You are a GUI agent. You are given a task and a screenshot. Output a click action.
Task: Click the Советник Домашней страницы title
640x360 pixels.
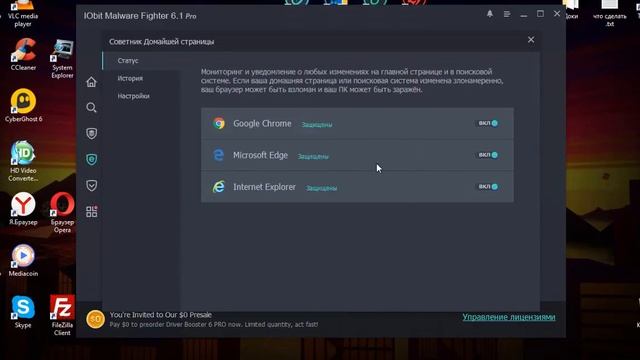[x=161, y=42]
